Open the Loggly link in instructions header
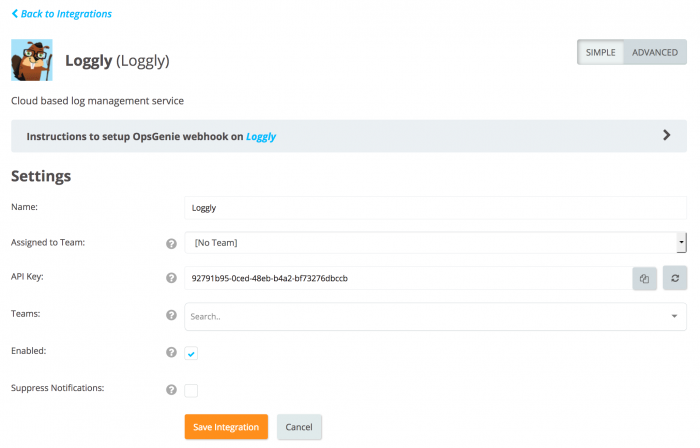The height and width of the screenshot is (448, 700). (x=261, y=137)
